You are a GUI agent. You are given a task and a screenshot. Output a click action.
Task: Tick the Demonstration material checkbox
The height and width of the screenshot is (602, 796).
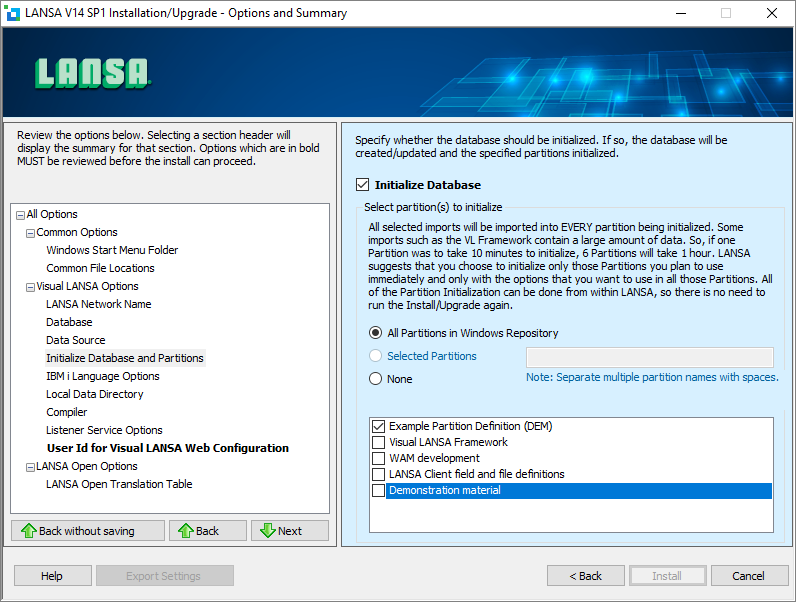378,490
